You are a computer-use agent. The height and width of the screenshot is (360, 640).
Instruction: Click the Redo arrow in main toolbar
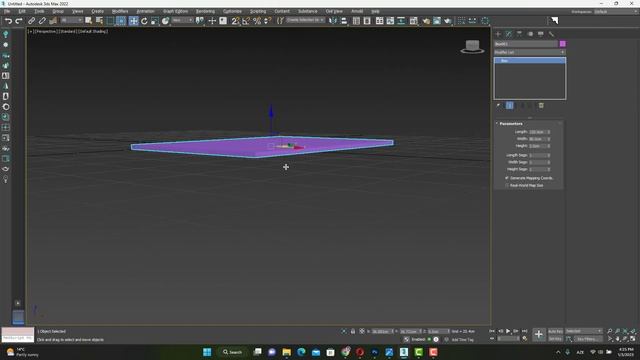[x=19, y=20]
